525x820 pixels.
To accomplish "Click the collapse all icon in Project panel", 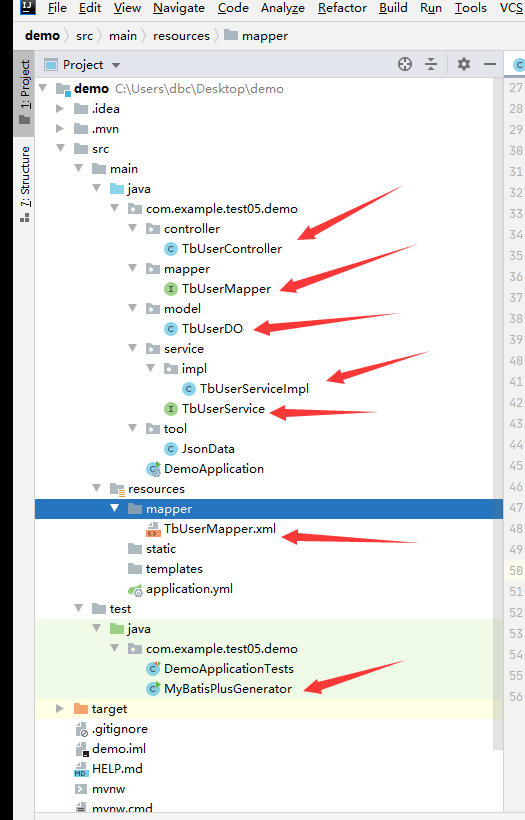I will (x=431, y=64).
